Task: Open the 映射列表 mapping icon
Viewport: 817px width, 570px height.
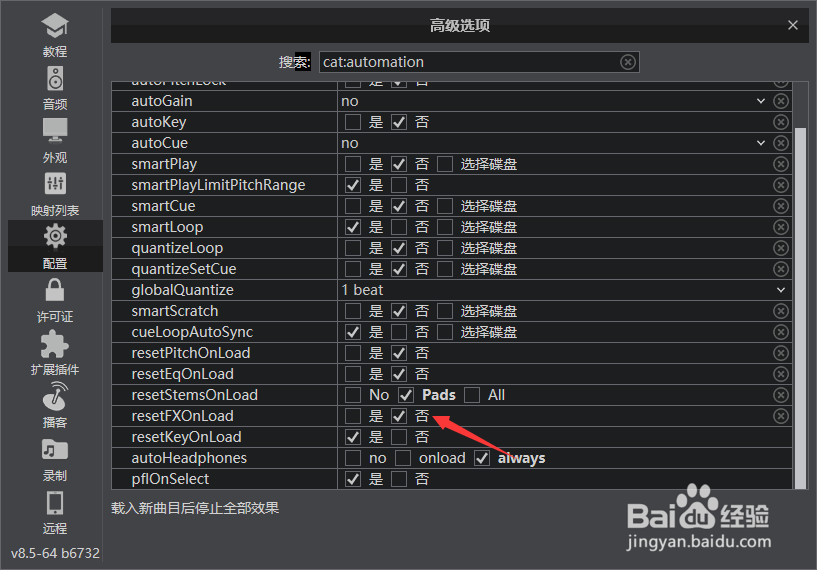Action: pyautogui.click(x=55, y=183)
